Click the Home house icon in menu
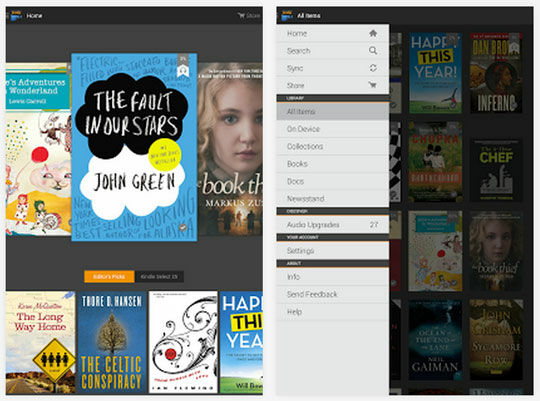540x401 pixels. (373, 33)
